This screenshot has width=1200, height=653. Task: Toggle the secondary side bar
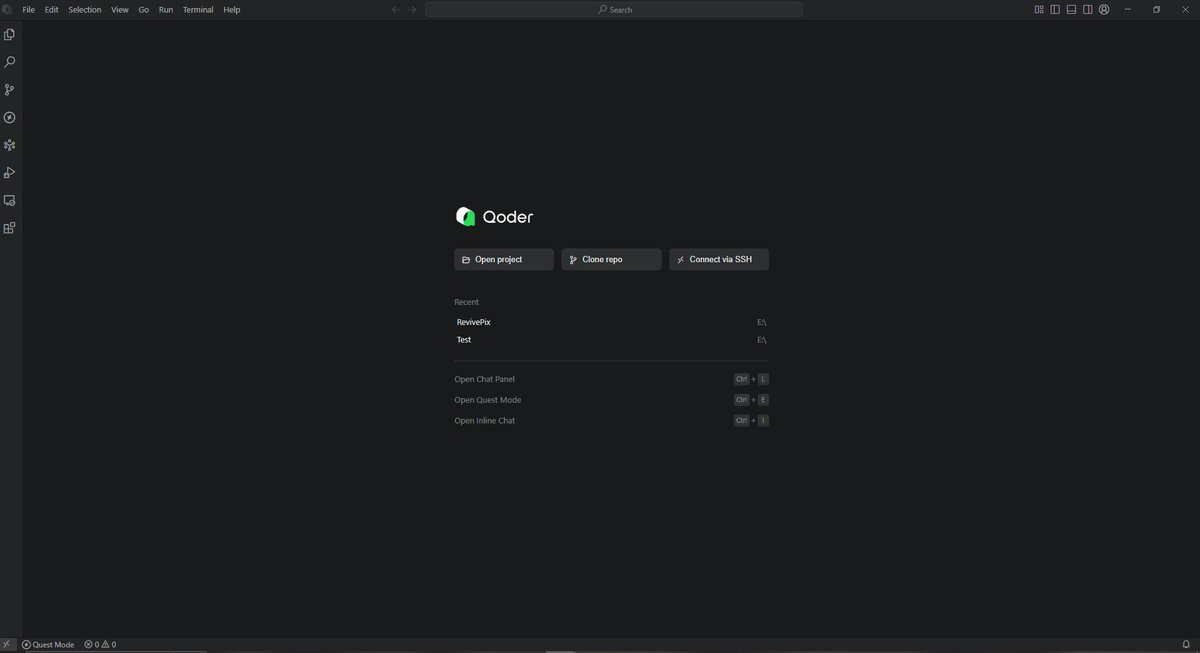coord(1088,9)
